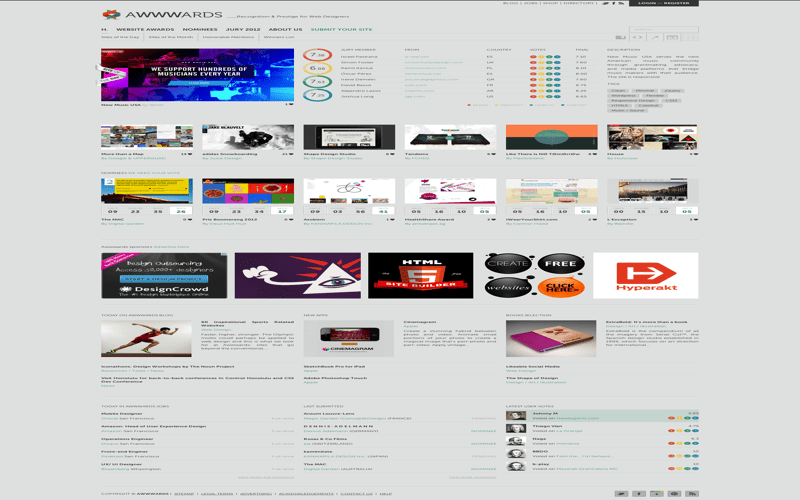The width and height of the screenshot is (800, 500).
Task: Click the Minimal tag
Action: tap(645, 91)
